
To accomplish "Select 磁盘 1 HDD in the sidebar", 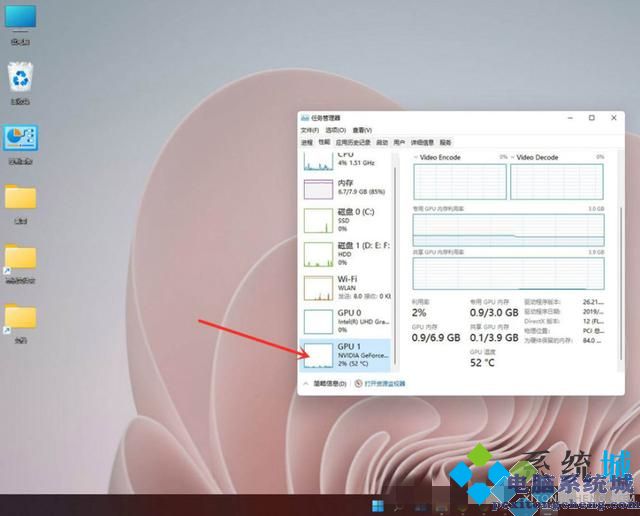I will coord(345,254).
